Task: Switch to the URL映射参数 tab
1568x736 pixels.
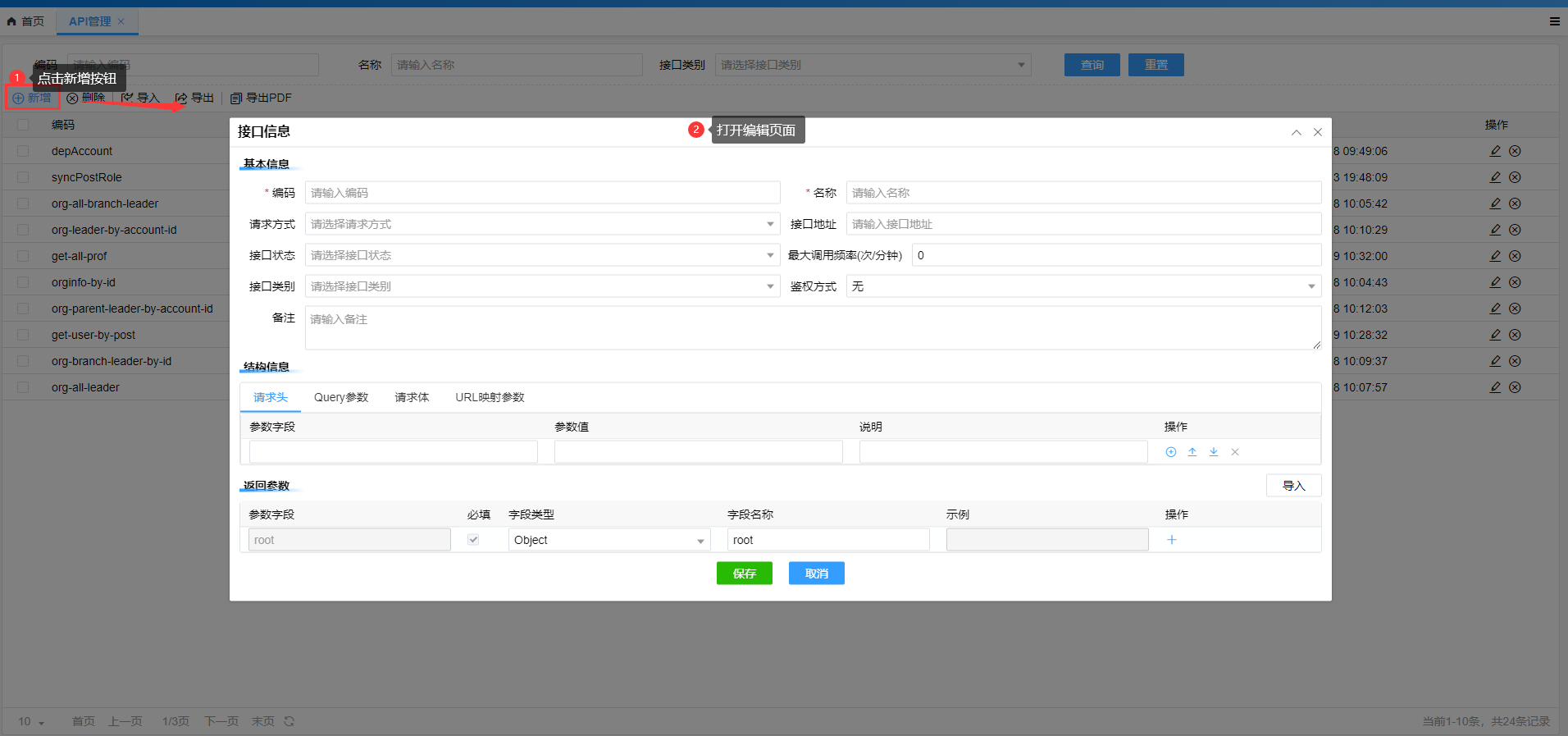Action: point(490,397)
